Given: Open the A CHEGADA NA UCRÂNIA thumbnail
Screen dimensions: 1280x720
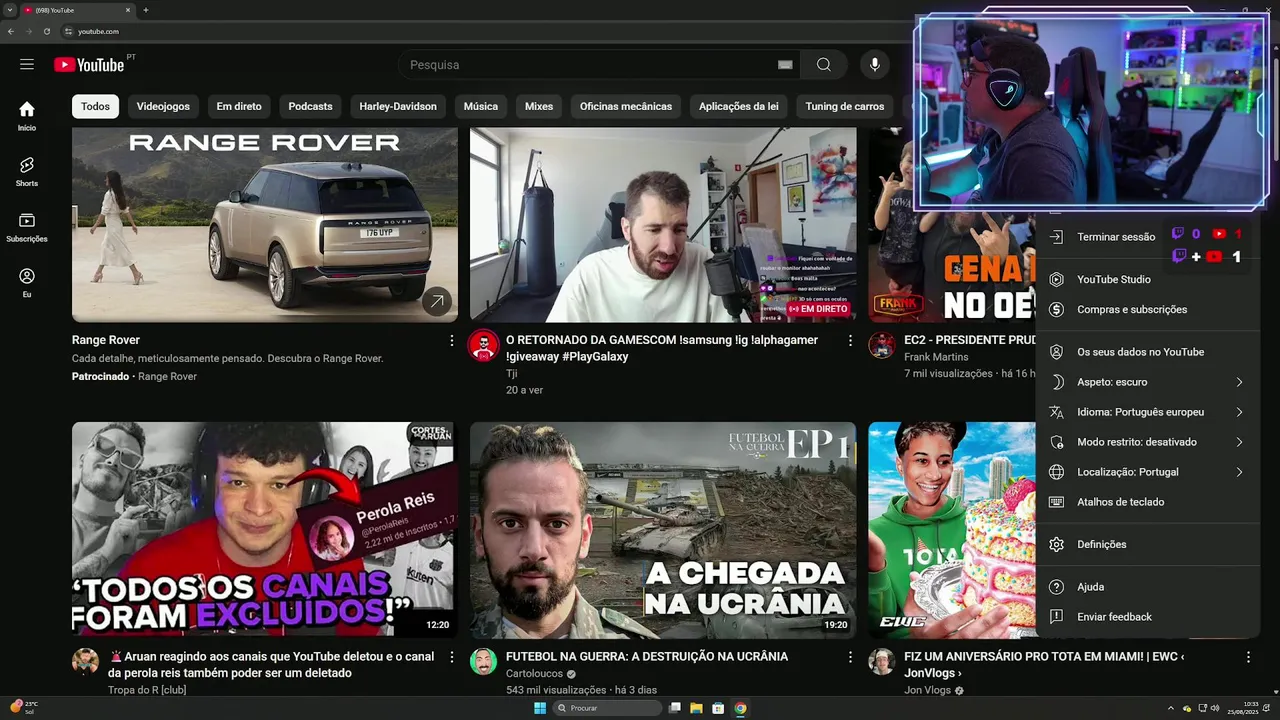Looking at the screenshot, I should click(663, 529).
